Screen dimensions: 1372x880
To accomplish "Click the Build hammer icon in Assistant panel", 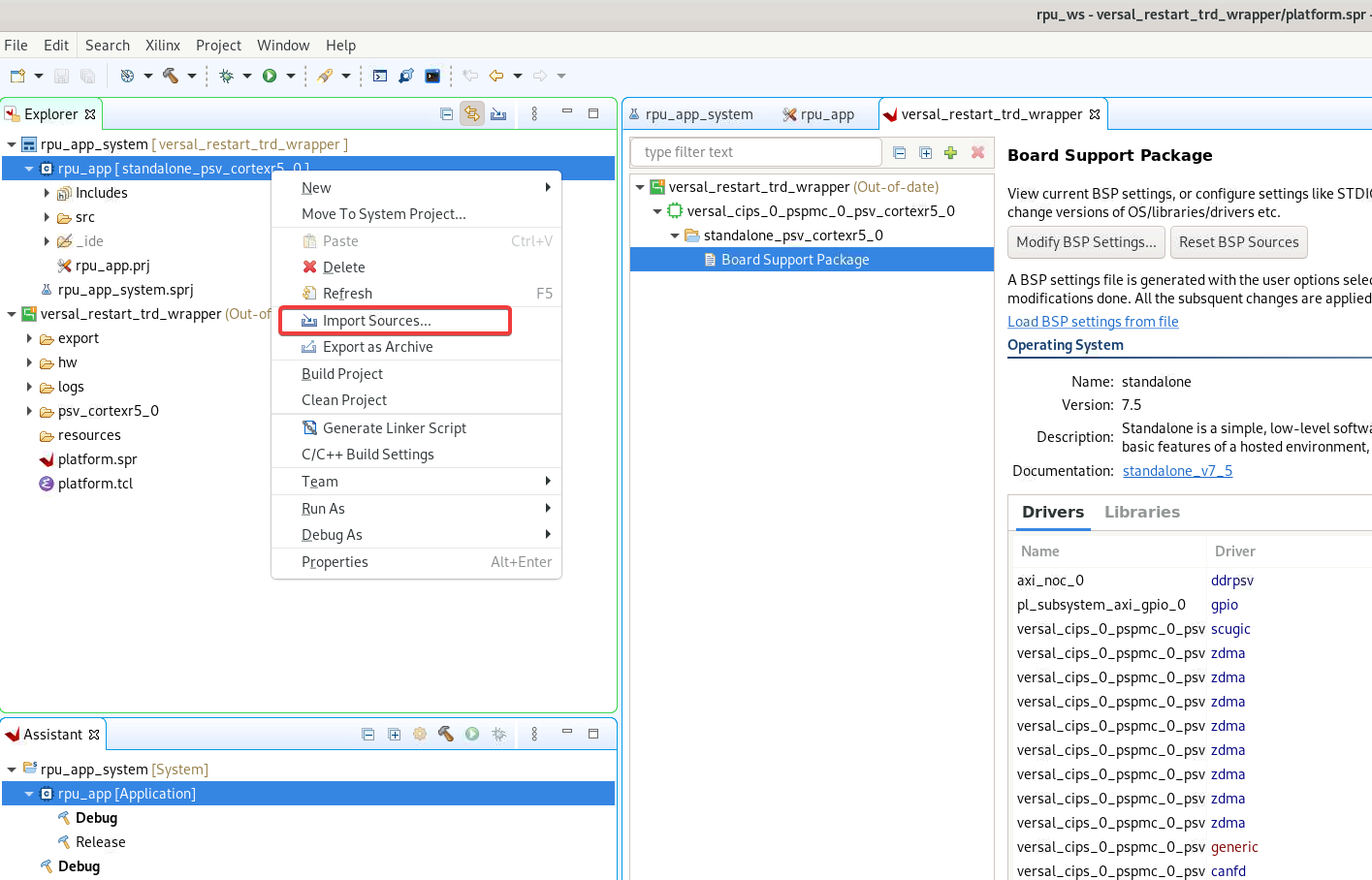I will click(x=446, y=734).
